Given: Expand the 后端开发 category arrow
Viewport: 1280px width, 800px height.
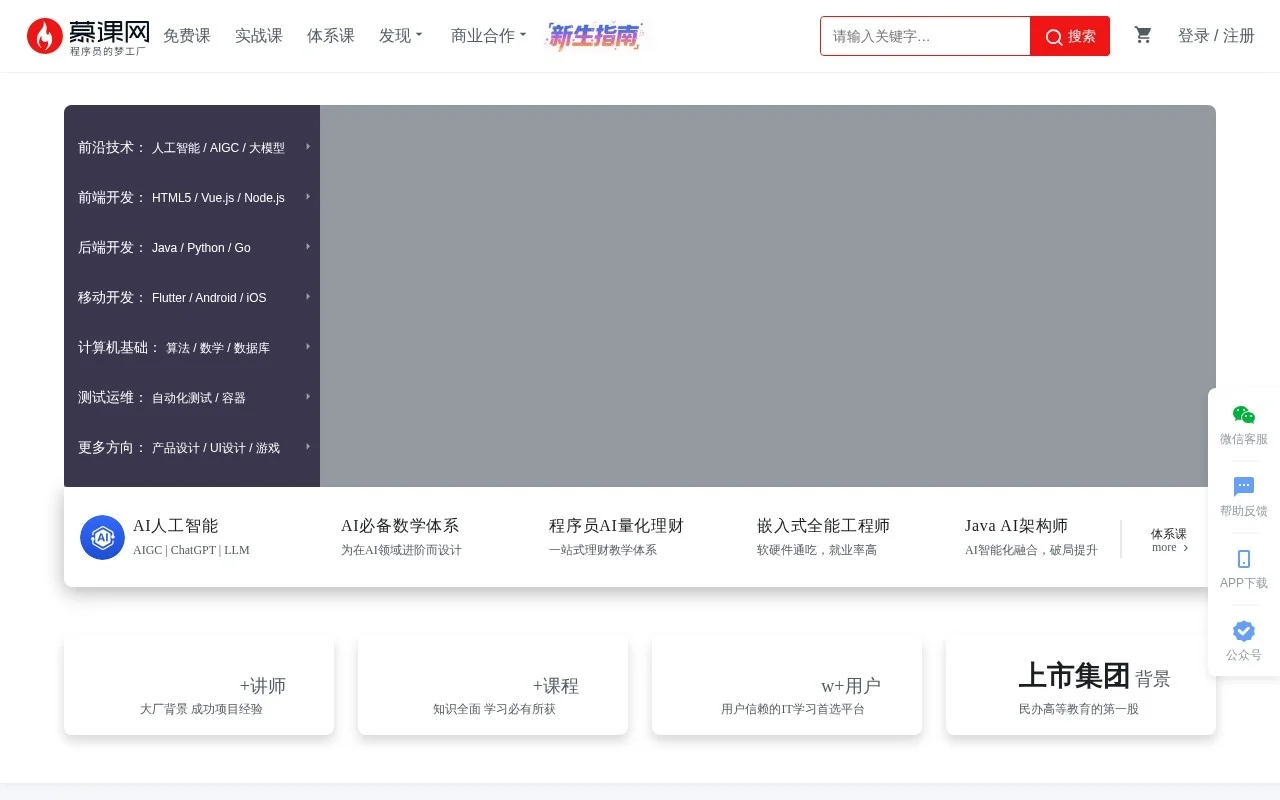Looking at the screenshot, I should (308, 247).
